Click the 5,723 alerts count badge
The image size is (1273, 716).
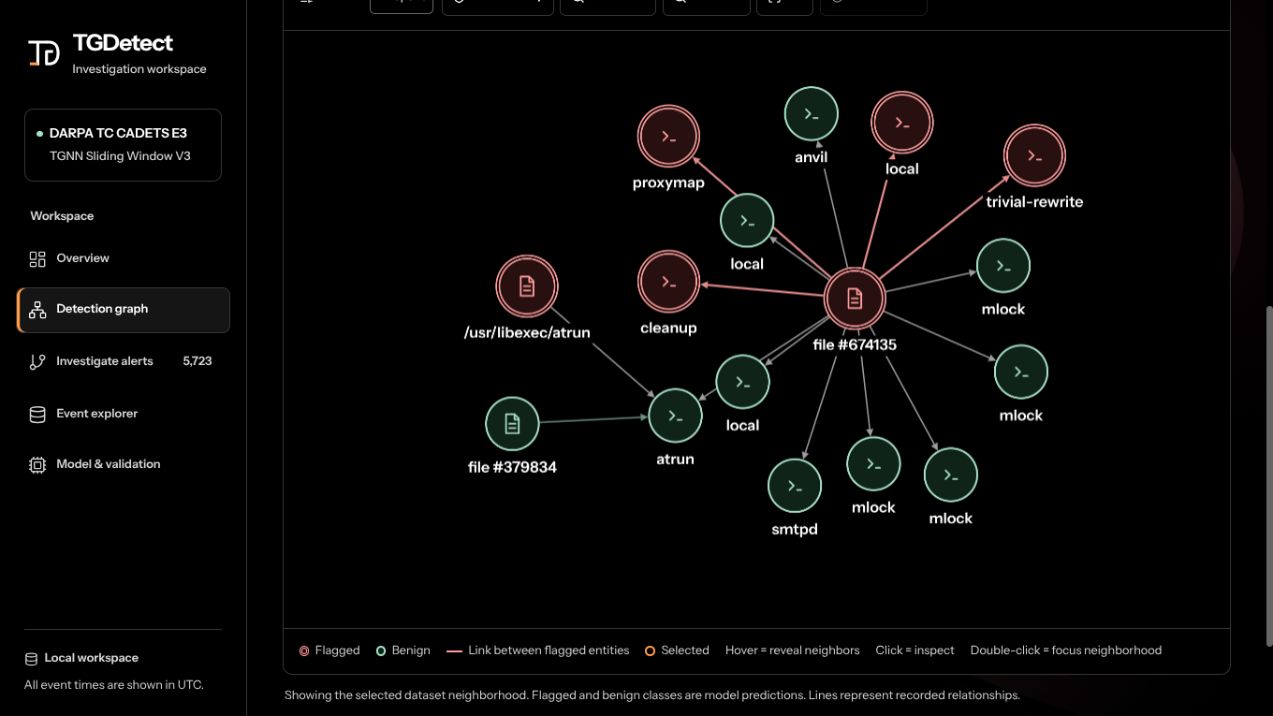click(197, 362)
